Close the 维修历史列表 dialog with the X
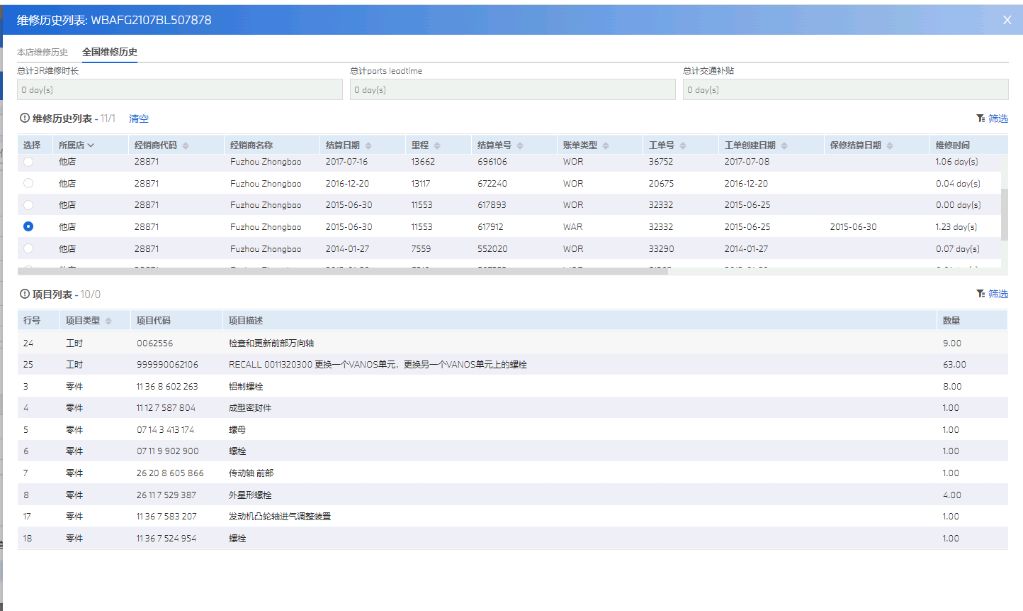Viewport: 1023px width, 611px height. (1007, 20)
